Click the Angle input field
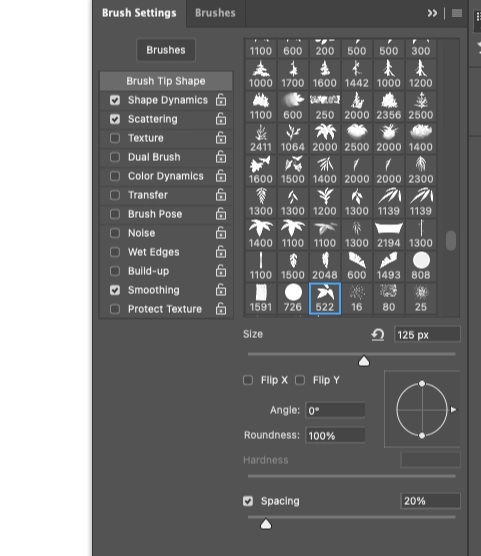 (335, 411)
